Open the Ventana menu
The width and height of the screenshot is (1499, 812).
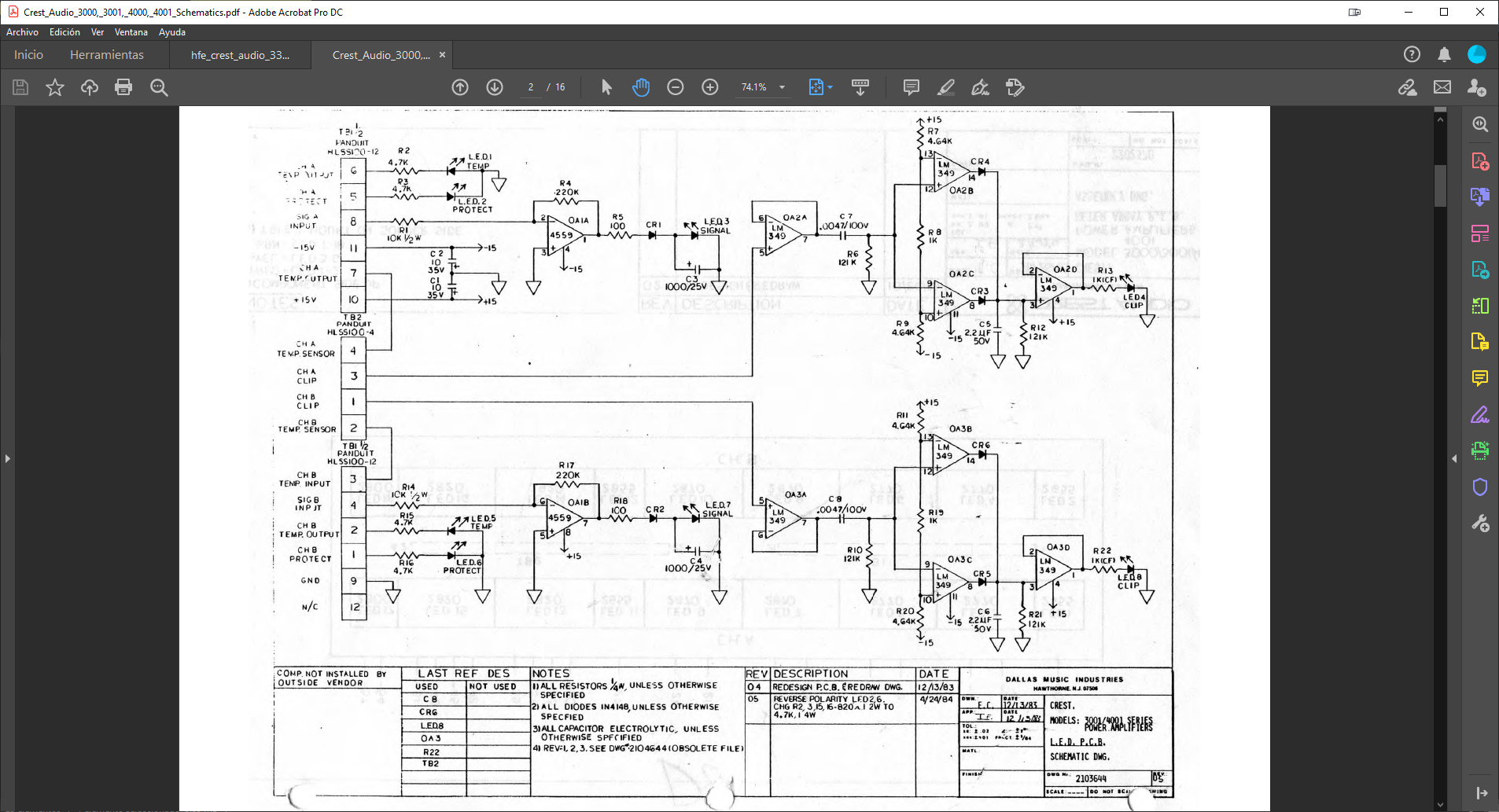(131, 32)
